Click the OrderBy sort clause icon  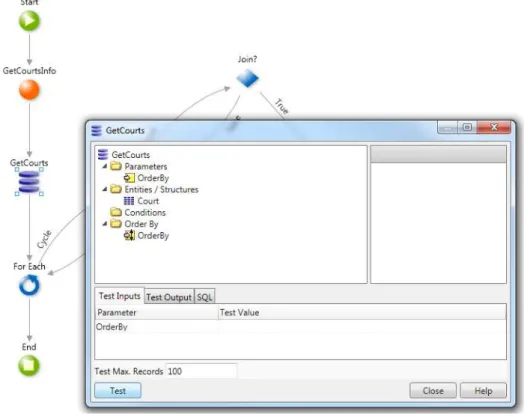pos(129,235)
